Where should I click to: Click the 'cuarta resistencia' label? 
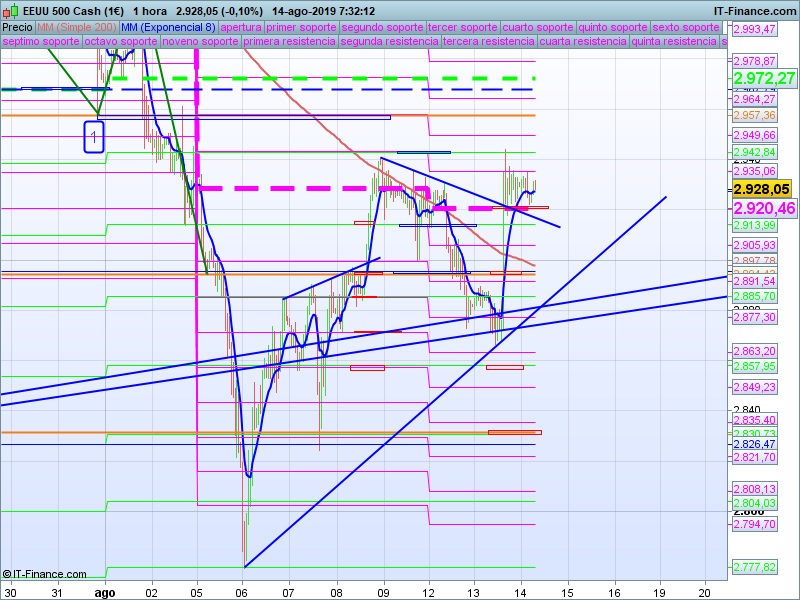[x=582, y=42]
